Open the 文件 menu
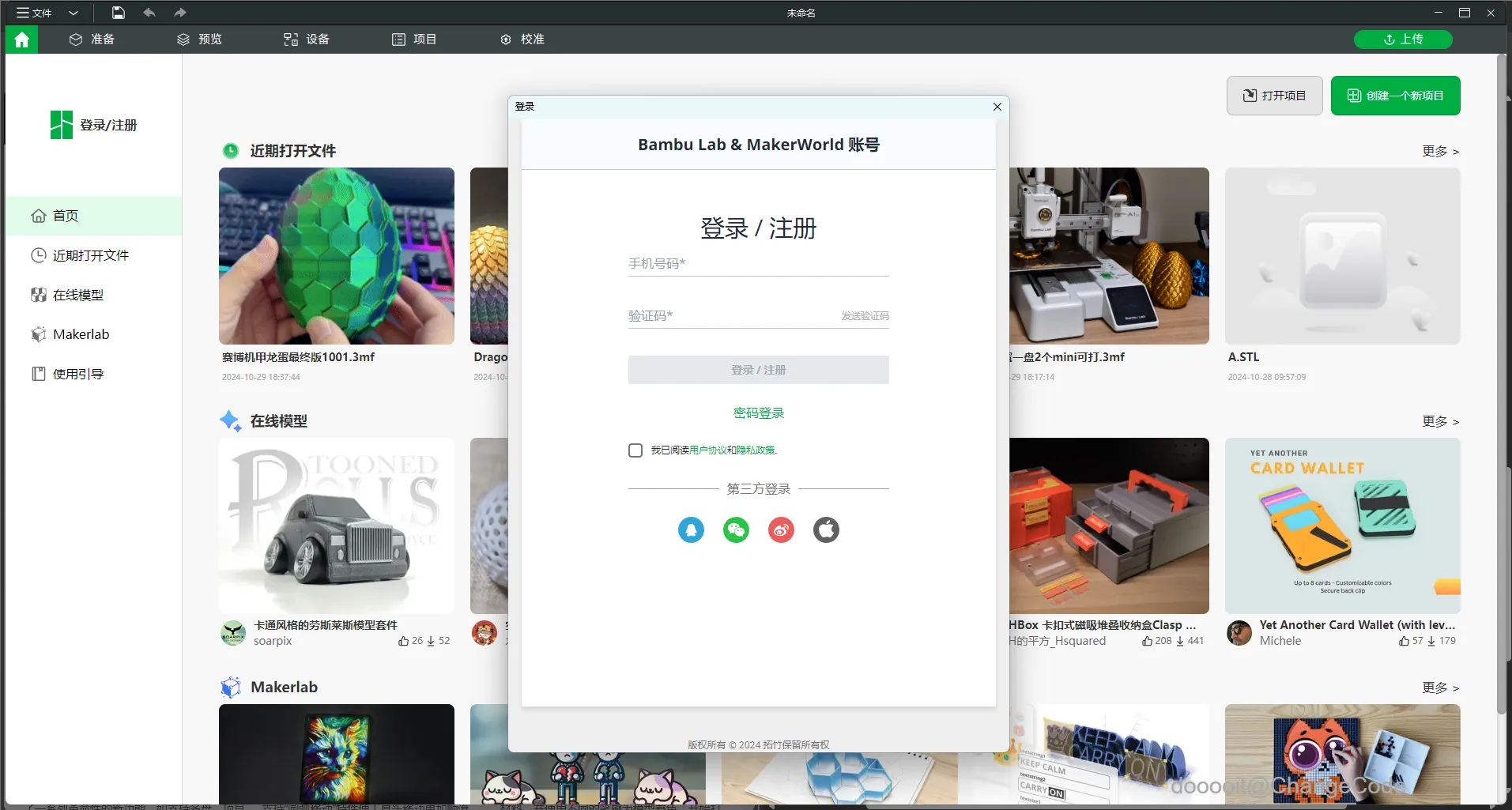 pos(34,13)
